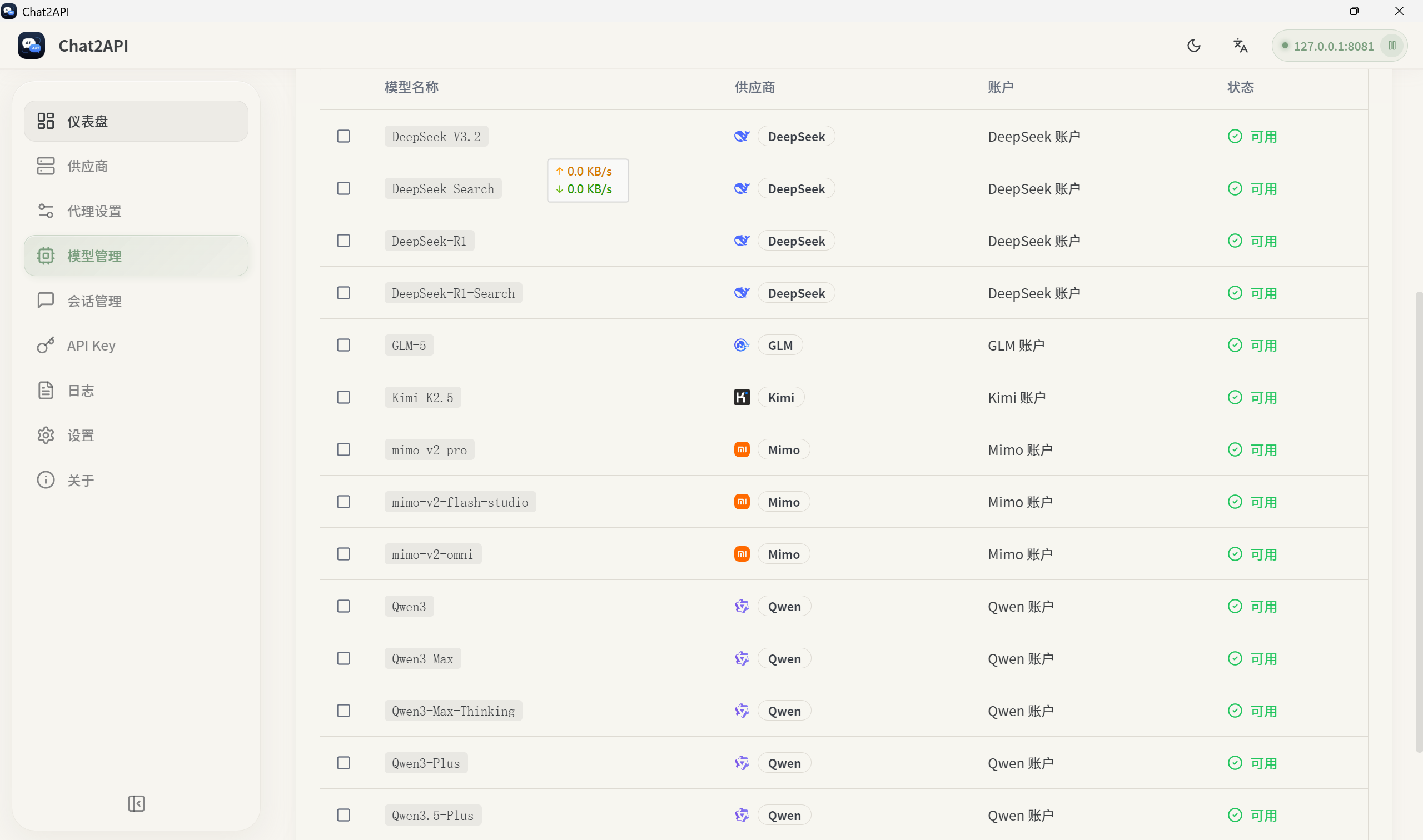Click the status check icon for Qwen3-Max
1423x840 pixels.
tap(1235, 658)
